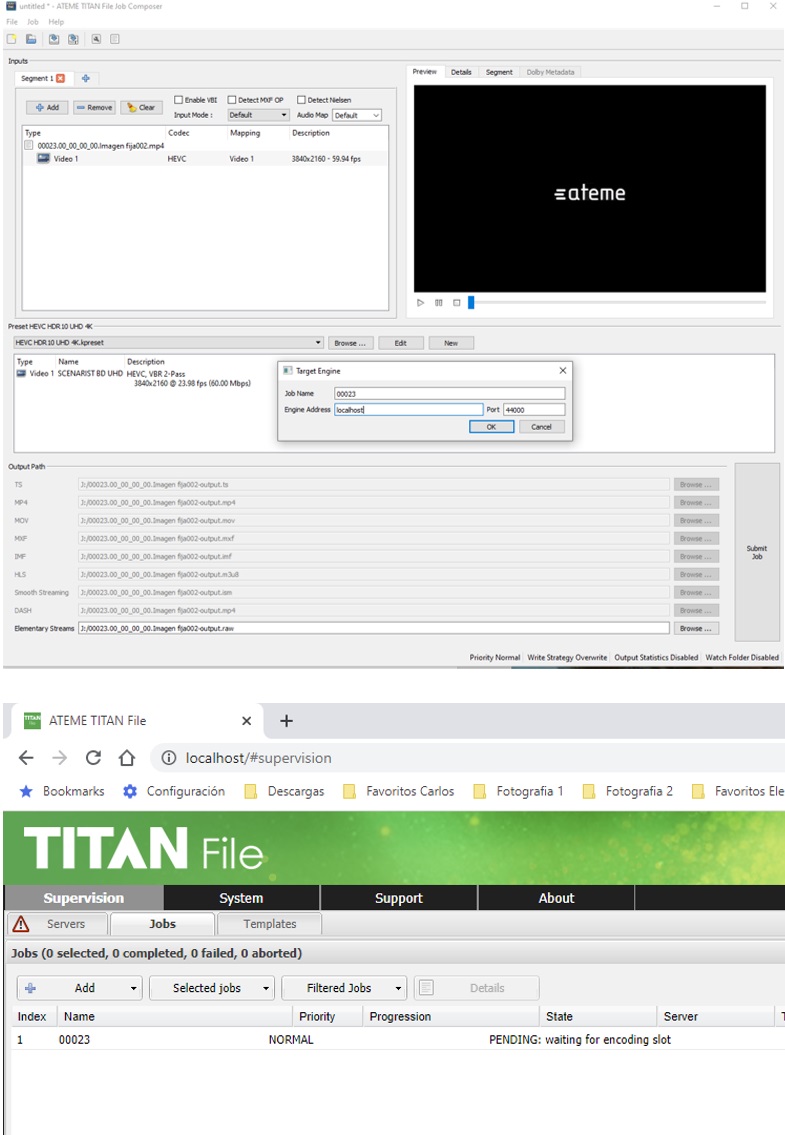Viewport: 785px width, 1135px height.
Task: Go back in the browser
Action: coord(26,758)
